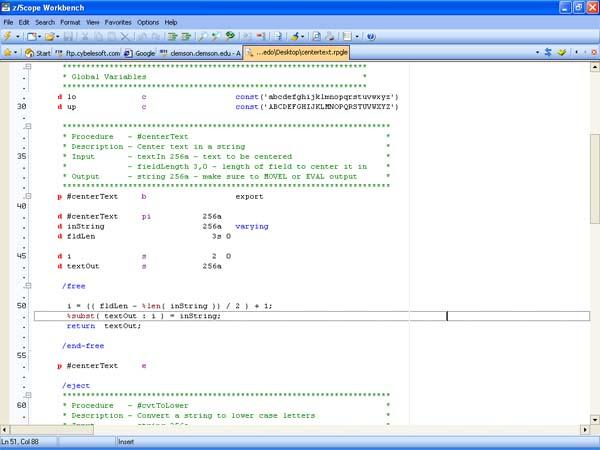Image resolution: width=600 pixels, height=450 pixels.
Task: Open the Edit menu
Action: point(24,22)
